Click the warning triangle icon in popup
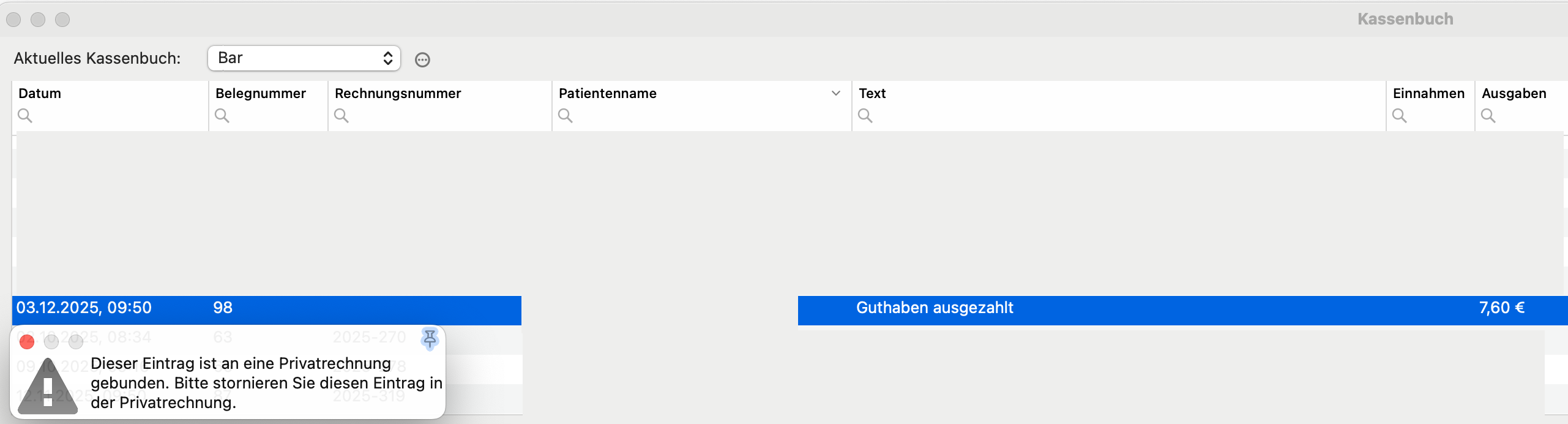This screenshot has height=424, width=1568. (x=48, y=386)
